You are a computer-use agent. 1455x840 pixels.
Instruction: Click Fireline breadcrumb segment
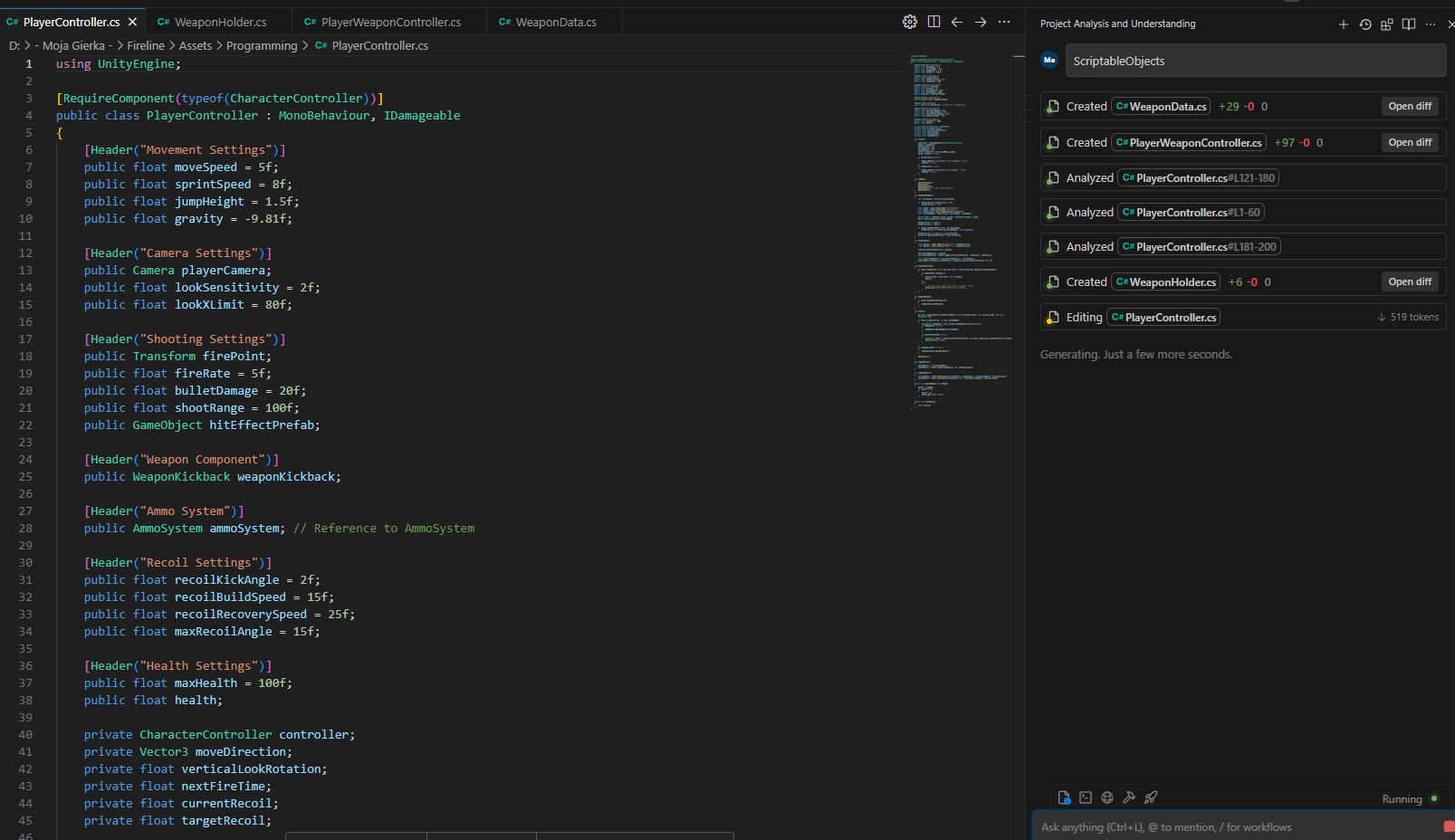click(x=146, y=45)
